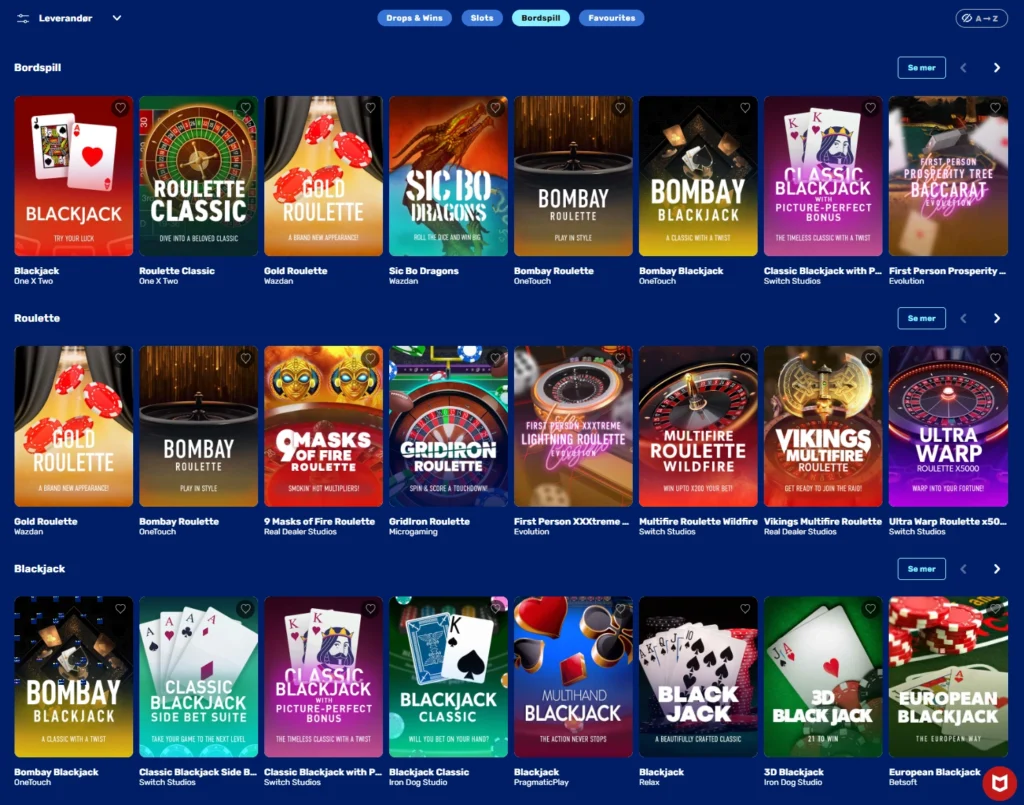The height and width of the screenshot is (805, 1024).
Task: Advance Blackjack row with right chevron
Action: click(997, 569)
